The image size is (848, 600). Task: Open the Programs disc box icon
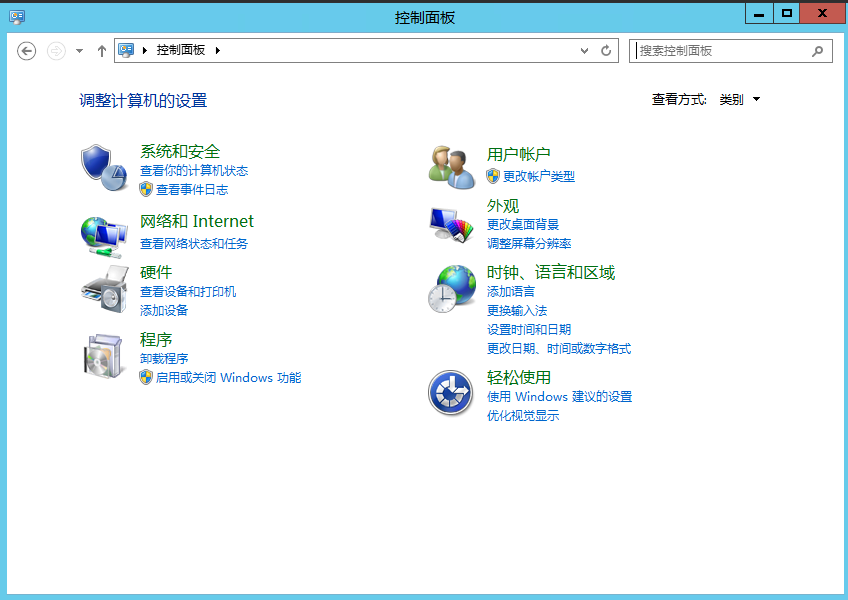pyautogui.click(x=104, y=355)
